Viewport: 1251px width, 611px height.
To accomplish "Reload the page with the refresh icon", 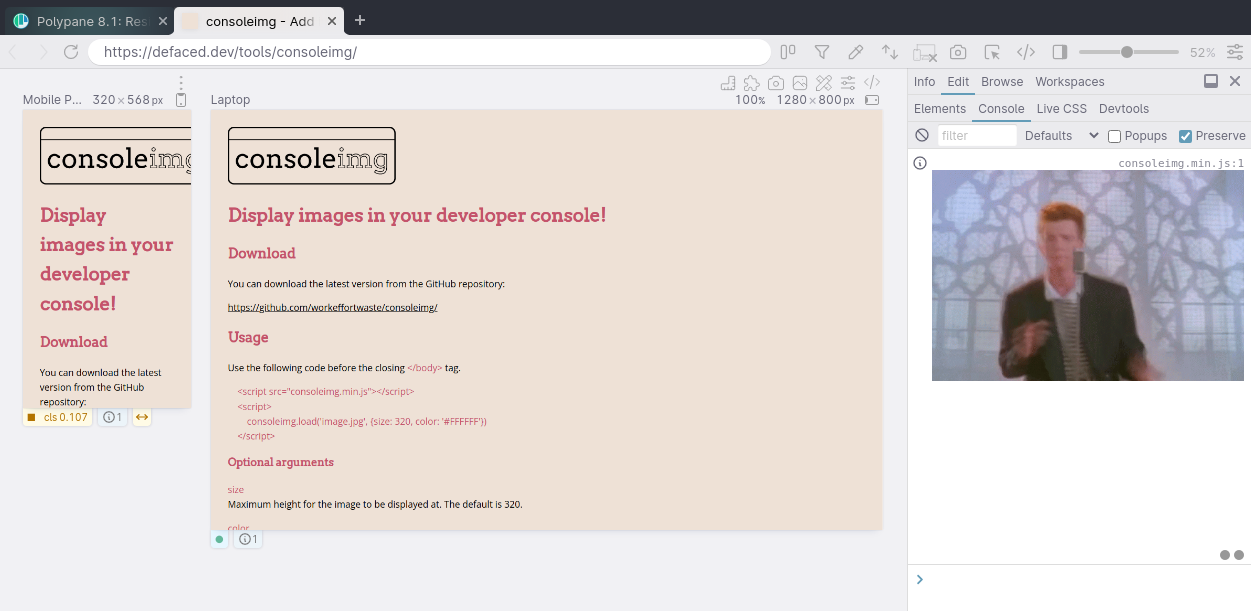I will (x=71, y=52).
